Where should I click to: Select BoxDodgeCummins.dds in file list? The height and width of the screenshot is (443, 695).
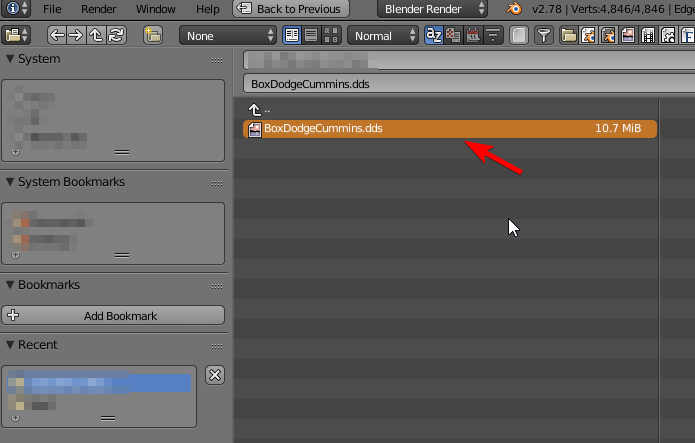tap(450, 129)
